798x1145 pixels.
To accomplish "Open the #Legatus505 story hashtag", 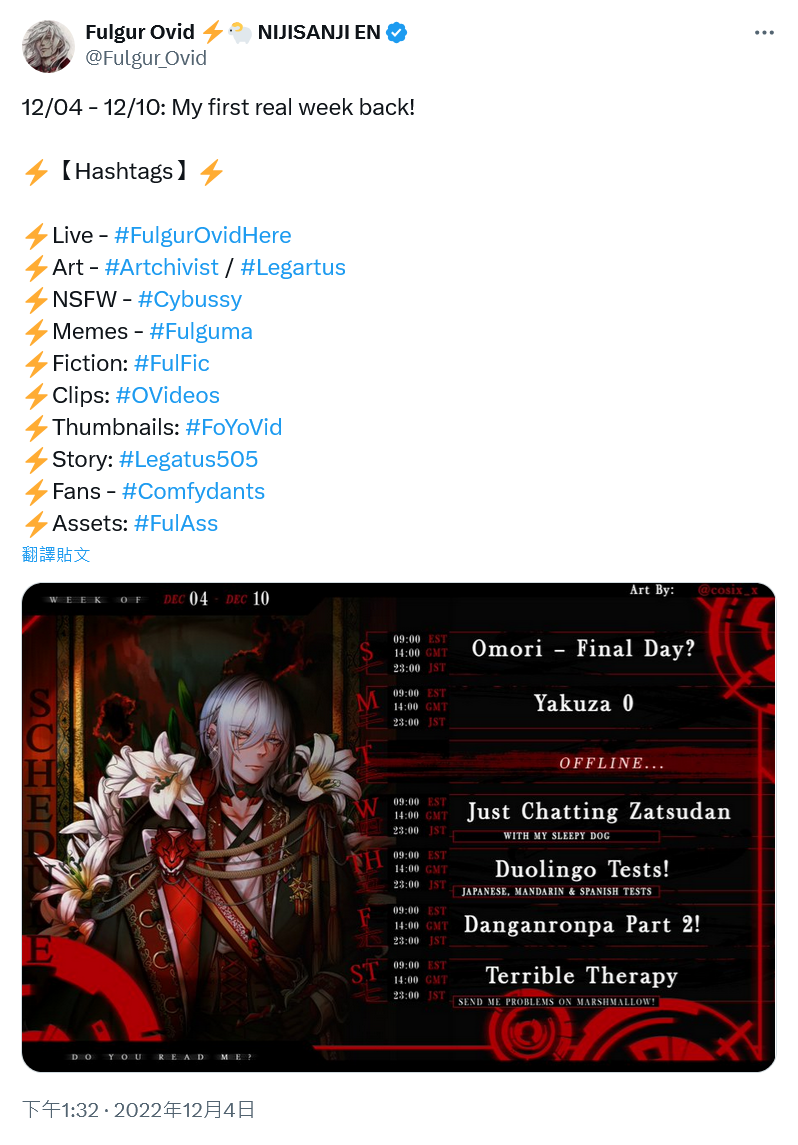I will 188,459.
